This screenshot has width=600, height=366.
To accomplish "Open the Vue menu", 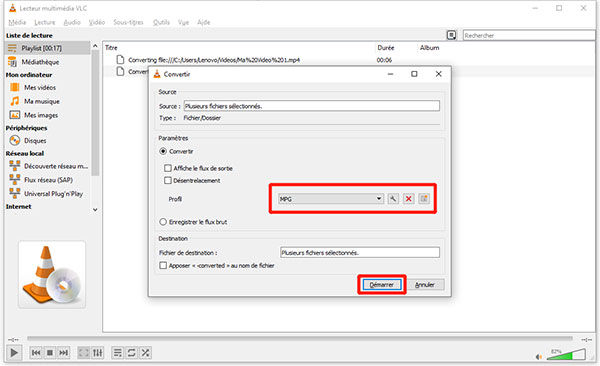I will 183,22.
